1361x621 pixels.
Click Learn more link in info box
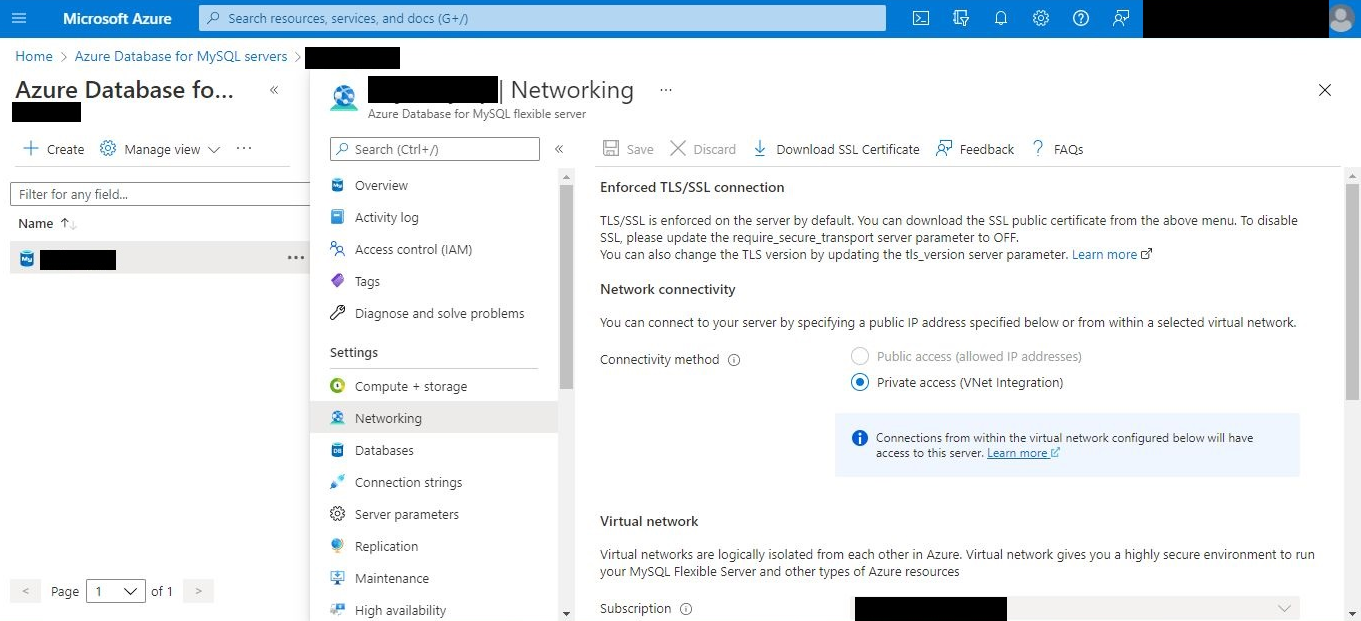click(x=1023, y=453)
